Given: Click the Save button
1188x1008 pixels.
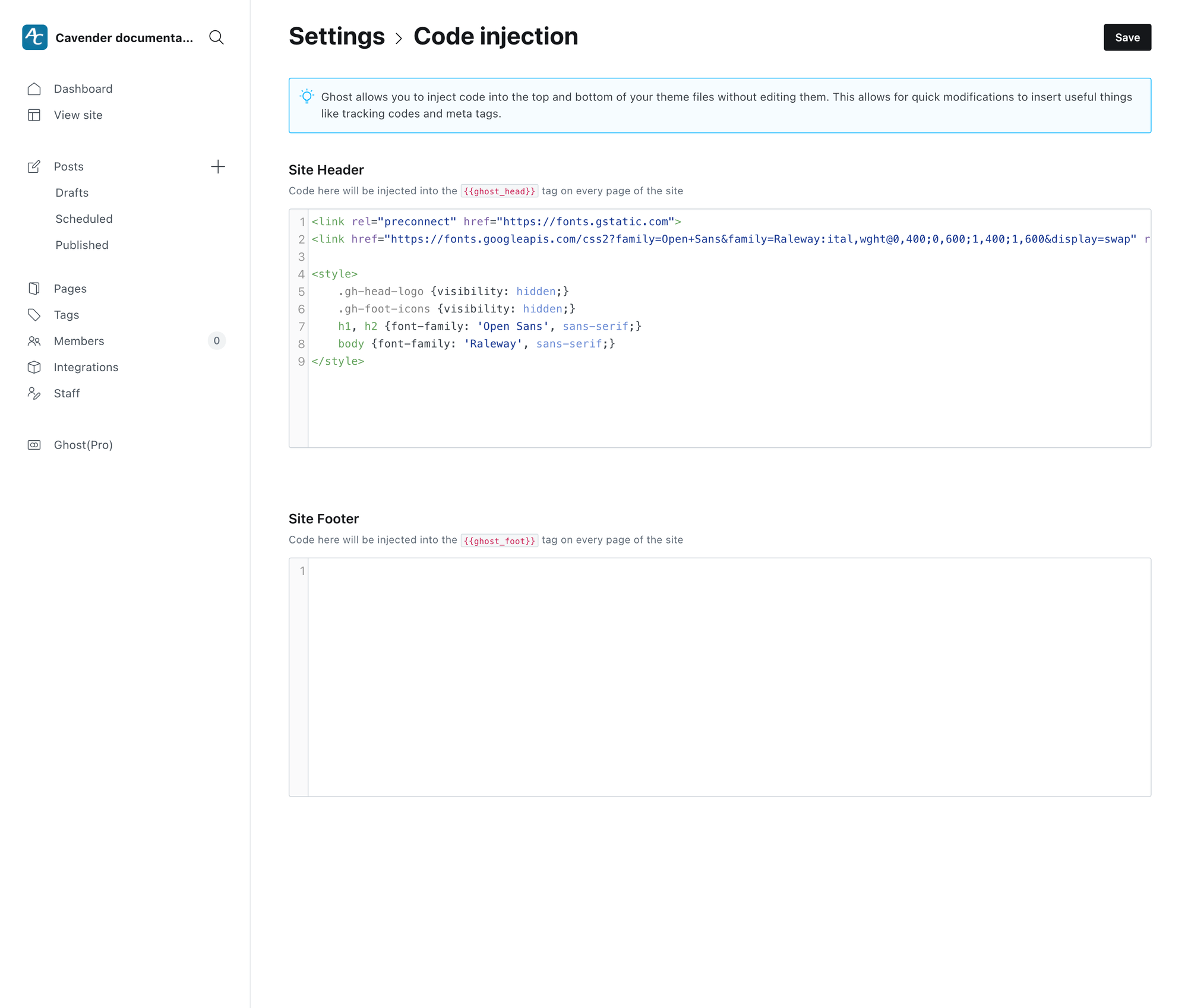Looking at the screenshot, I should [x=1127, y=37].
